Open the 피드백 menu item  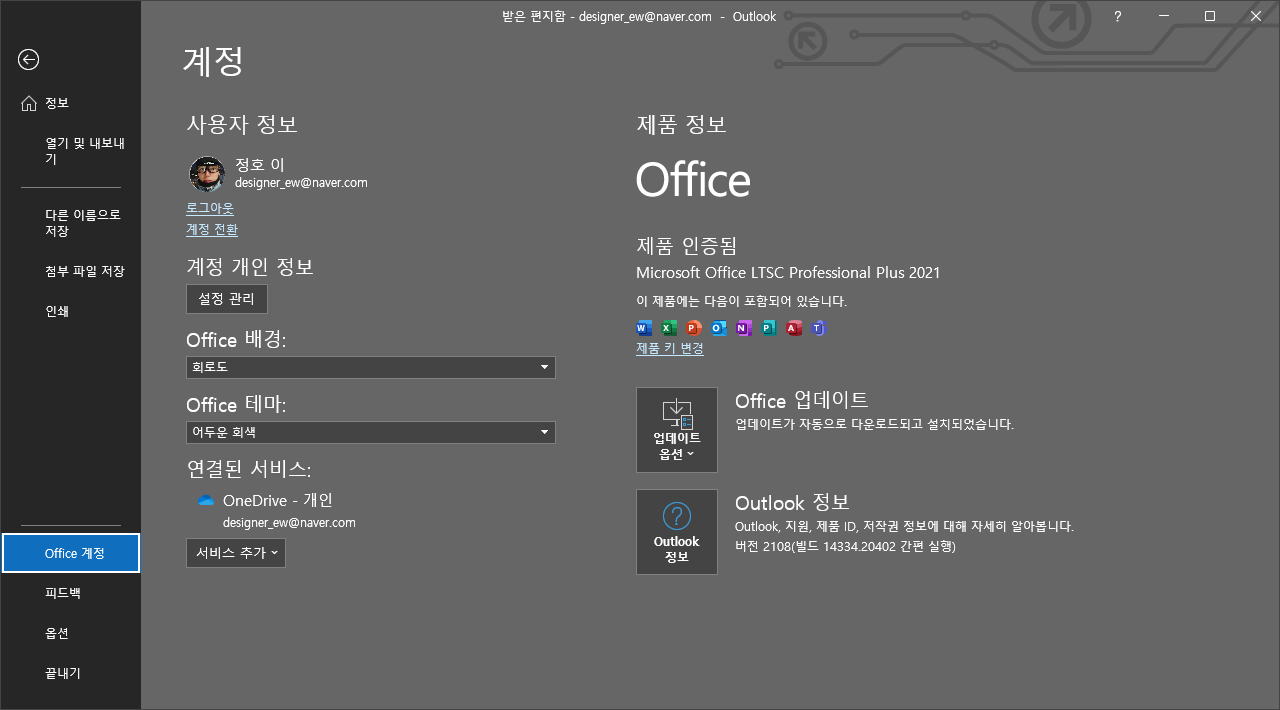click(x=70, y=593)
